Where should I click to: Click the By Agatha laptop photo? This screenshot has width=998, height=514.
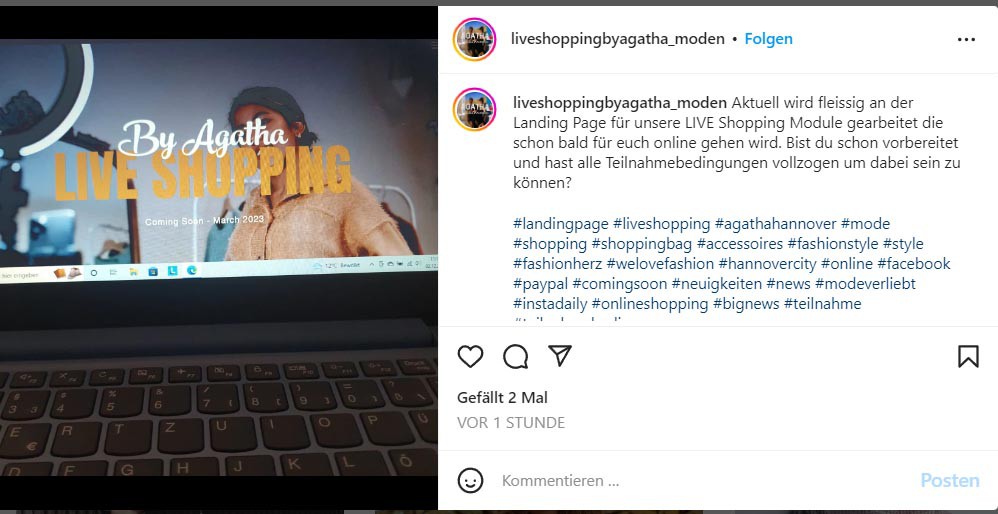pyautogui.click(x=219, y=257)
